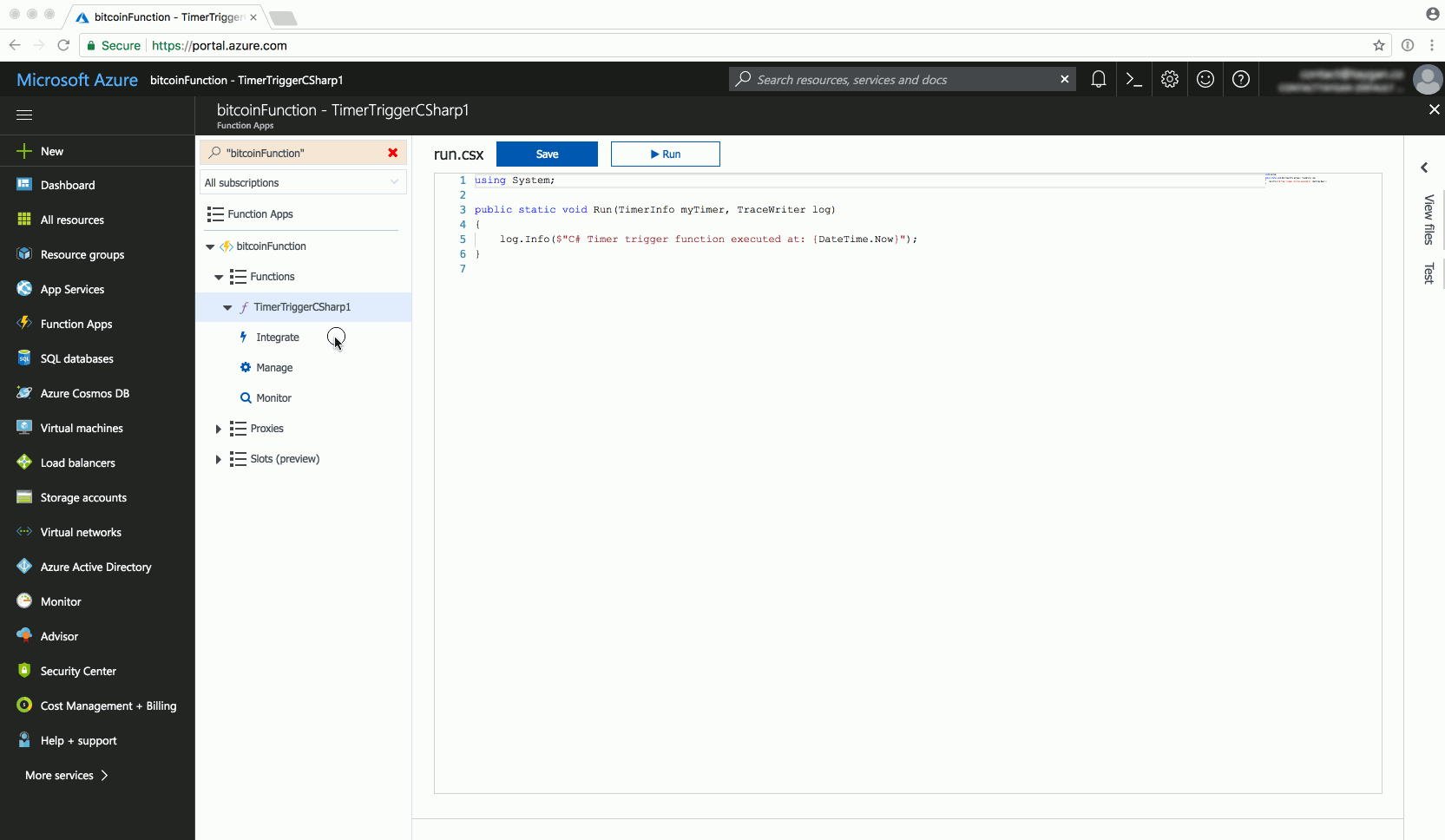Click the account avatar picture
This screenshot has width=1445, height=840.
coord(1428,80)
